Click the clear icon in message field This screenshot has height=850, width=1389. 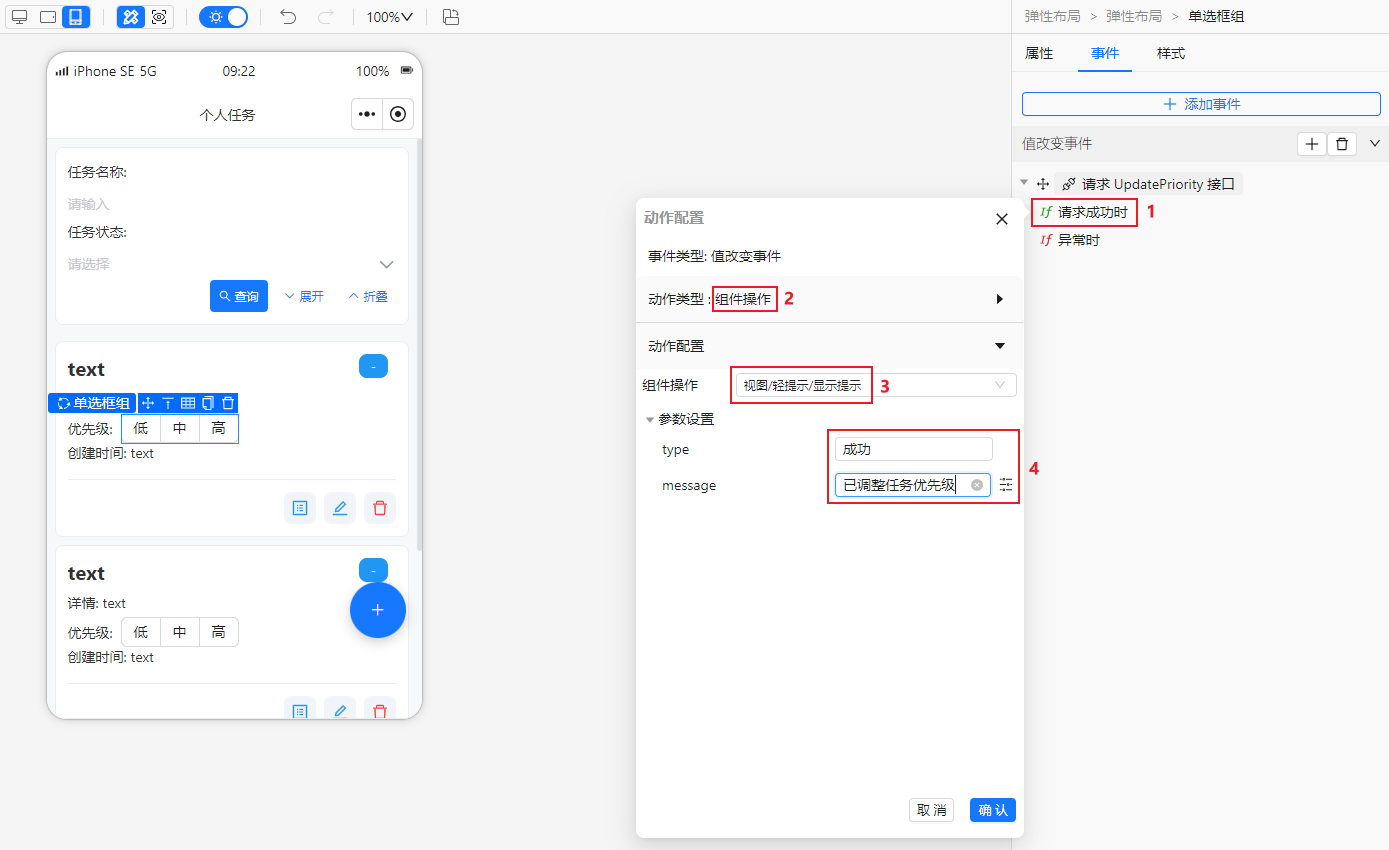click(x=977, y=485)
